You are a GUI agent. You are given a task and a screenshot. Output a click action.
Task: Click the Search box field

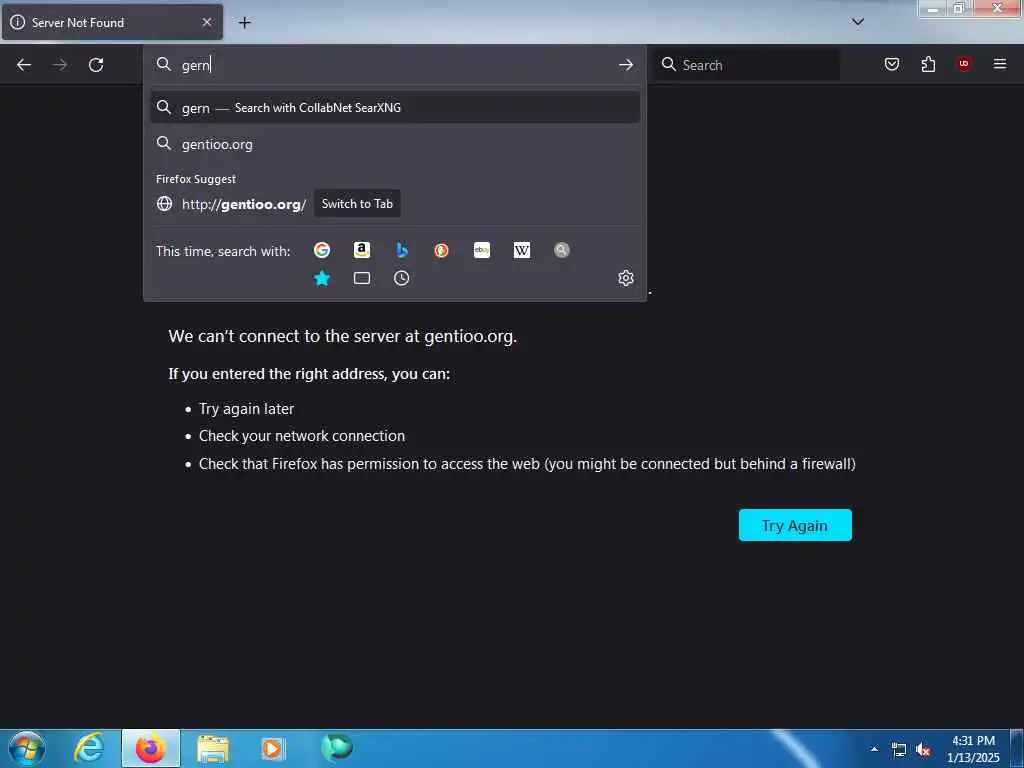coord(748,65)
